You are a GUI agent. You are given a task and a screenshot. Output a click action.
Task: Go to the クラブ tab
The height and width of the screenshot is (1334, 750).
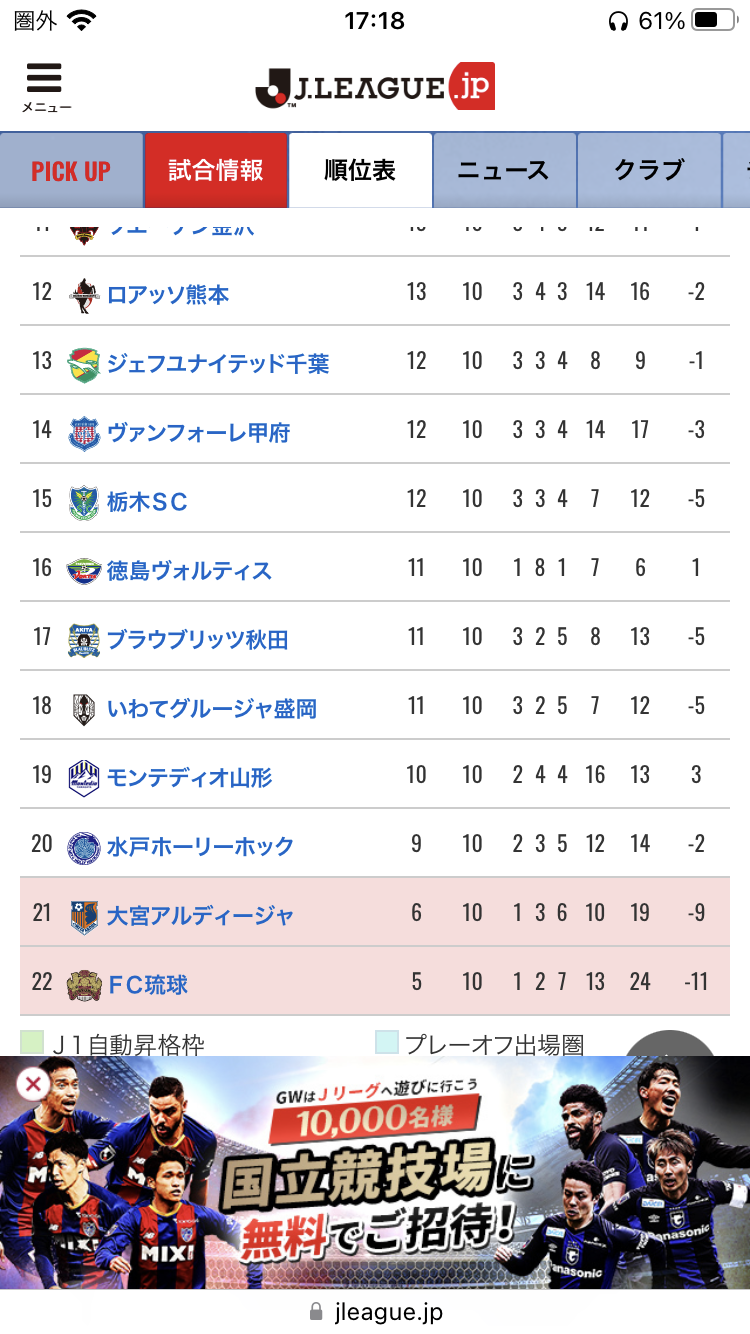tap(649, 171)
